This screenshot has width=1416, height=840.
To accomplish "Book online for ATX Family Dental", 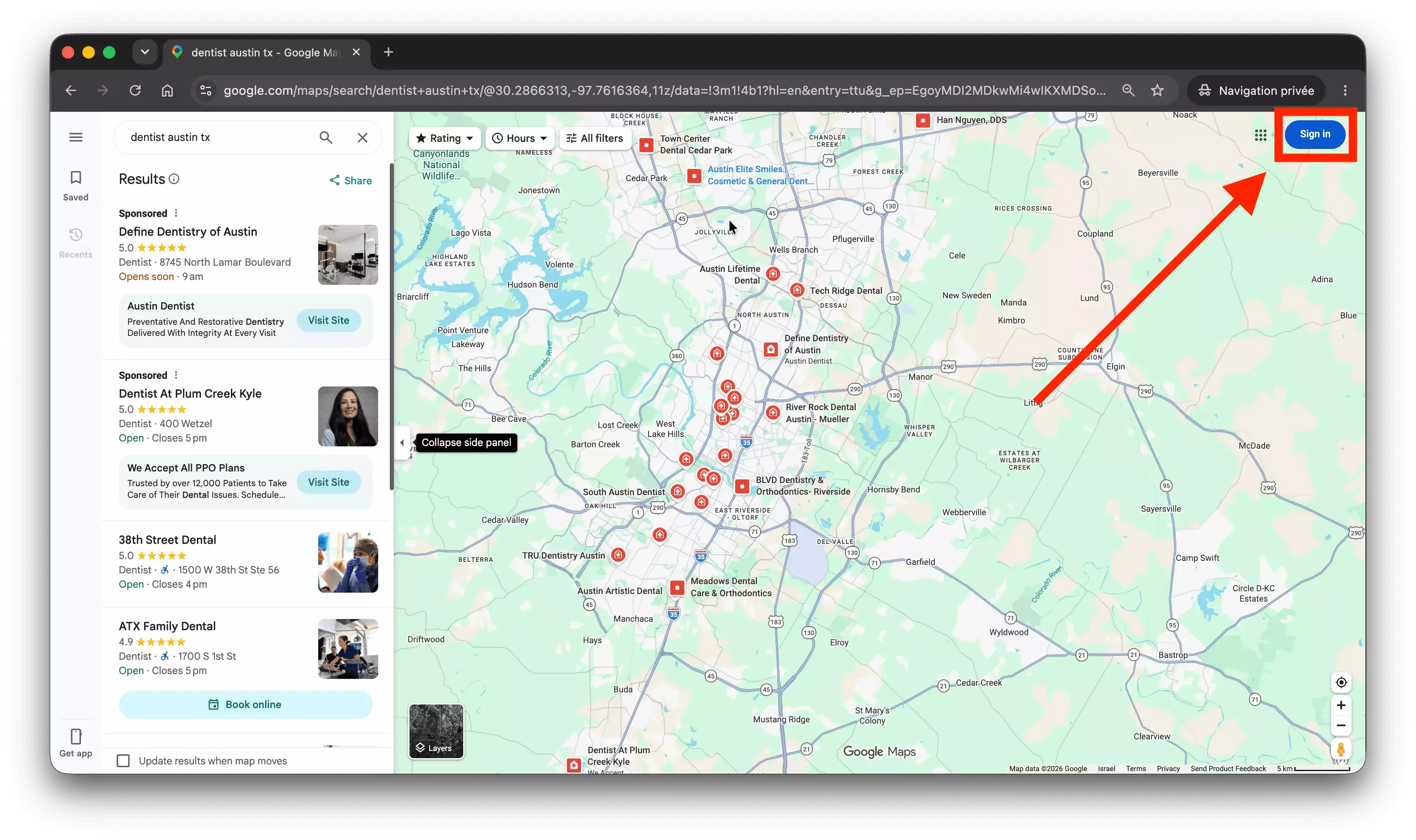I will pos(246,704).
